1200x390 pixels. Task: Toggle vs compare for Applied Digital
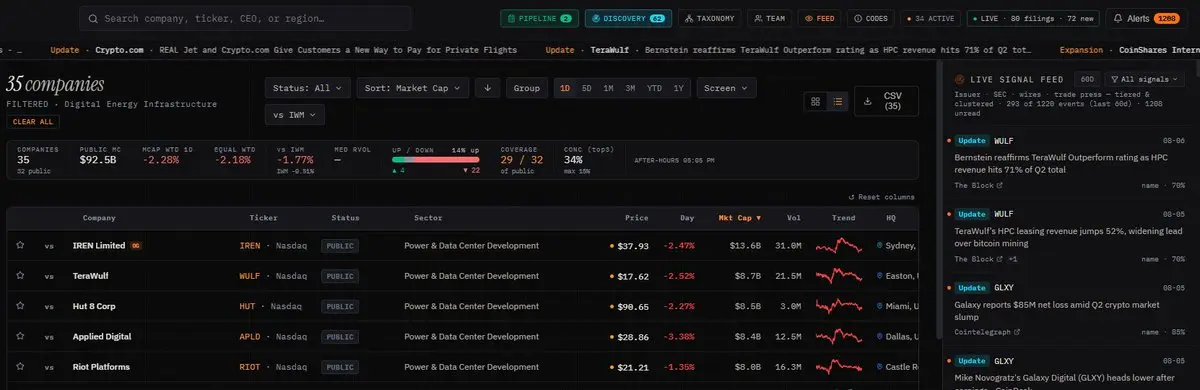pos(49,337)
